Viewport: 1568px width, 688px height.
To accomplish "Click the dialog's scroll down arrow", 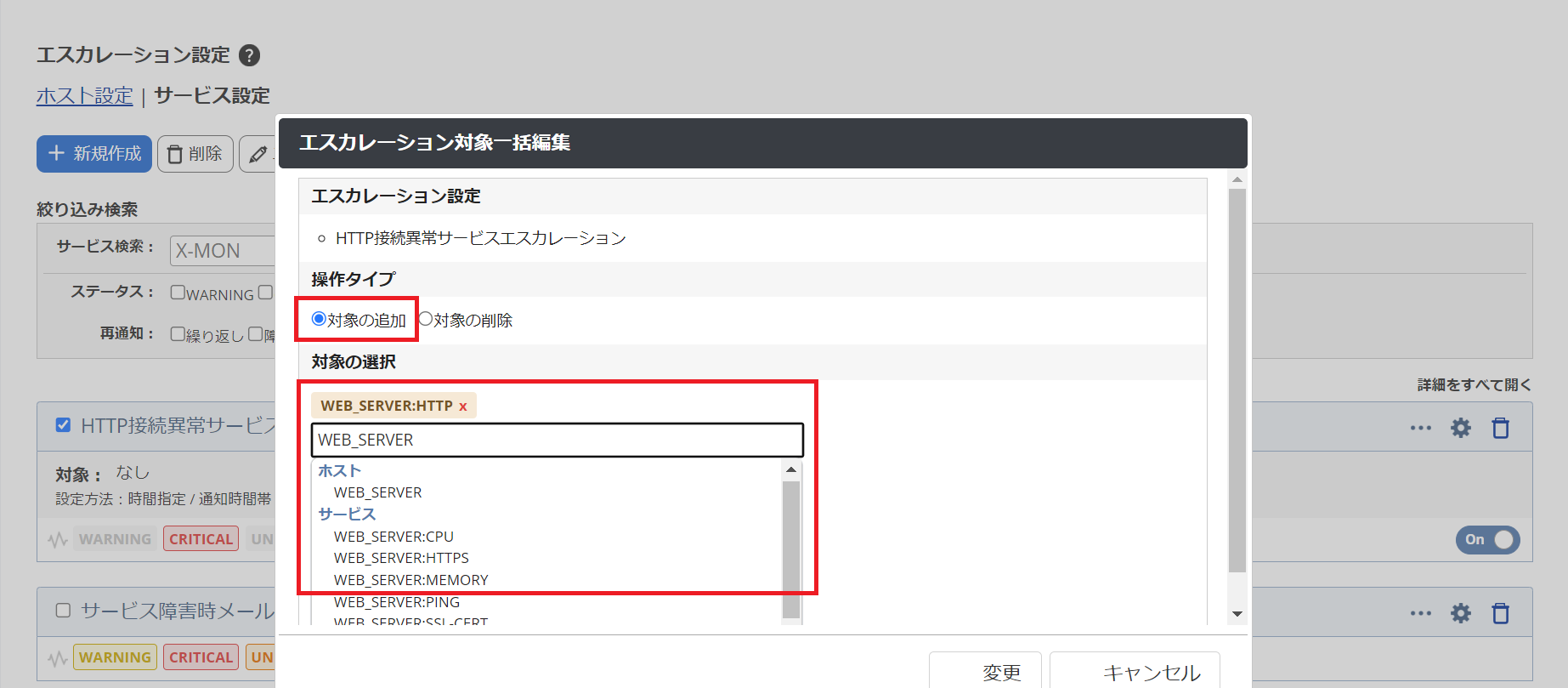I will click(1237, 614).
